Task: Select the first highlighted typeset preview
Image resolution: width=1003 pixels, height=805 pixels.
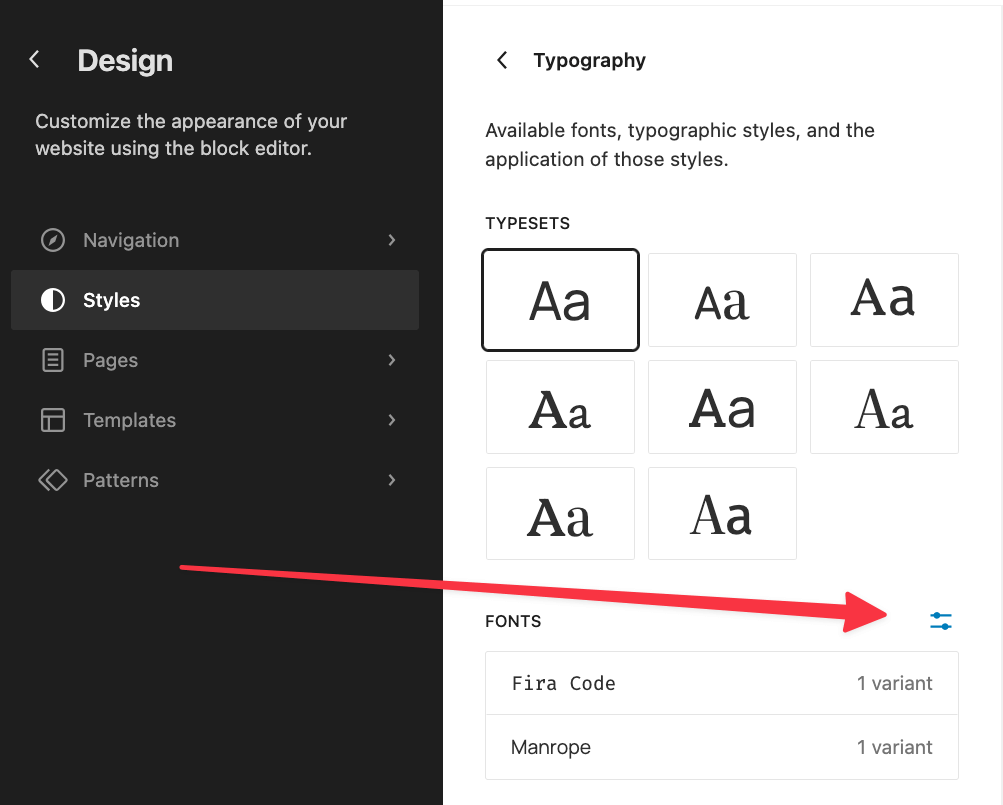Action: (x=560, y=300)
